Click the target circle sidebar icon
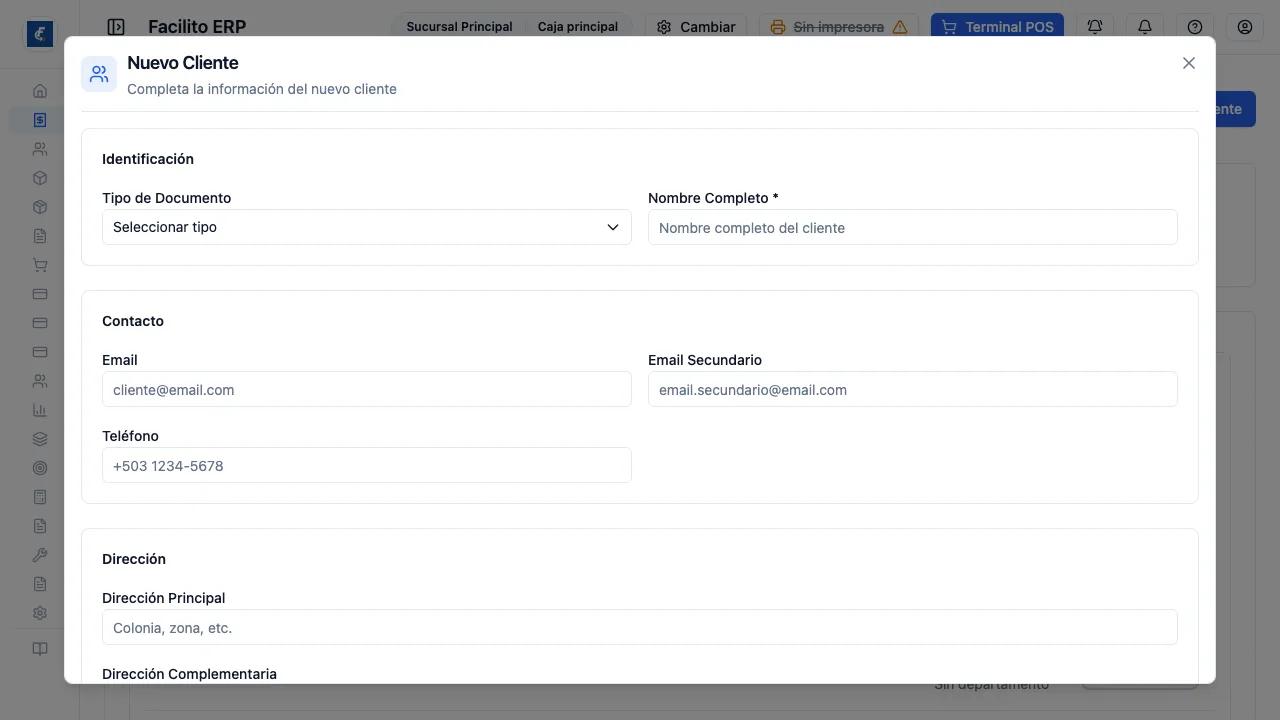The height and width of the screenshot is (720, 1280). point(40,468)
